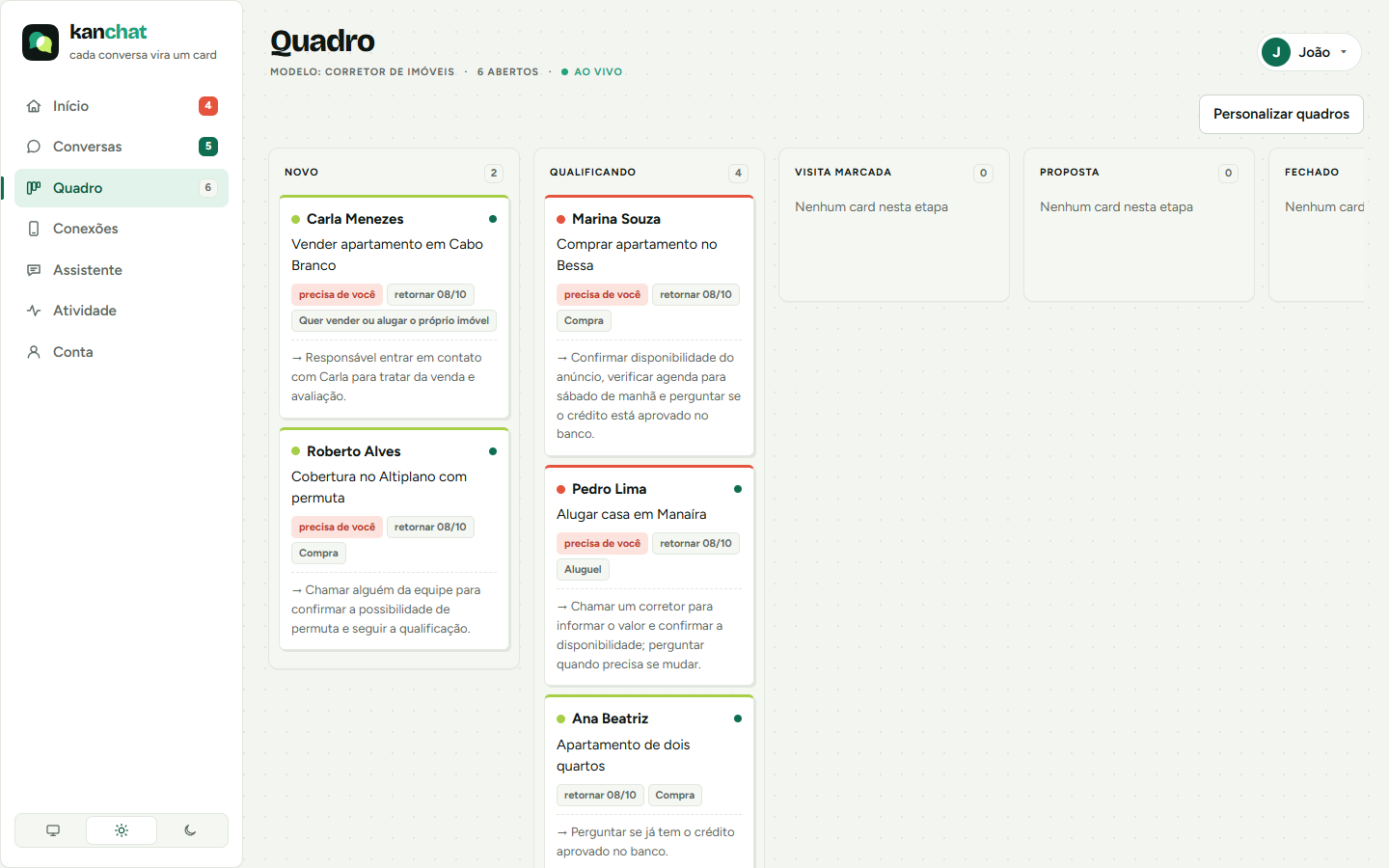Click the red status dot beside Marina Souza
The width and height of the screenshot is (1389, 868).
(561, 220)
